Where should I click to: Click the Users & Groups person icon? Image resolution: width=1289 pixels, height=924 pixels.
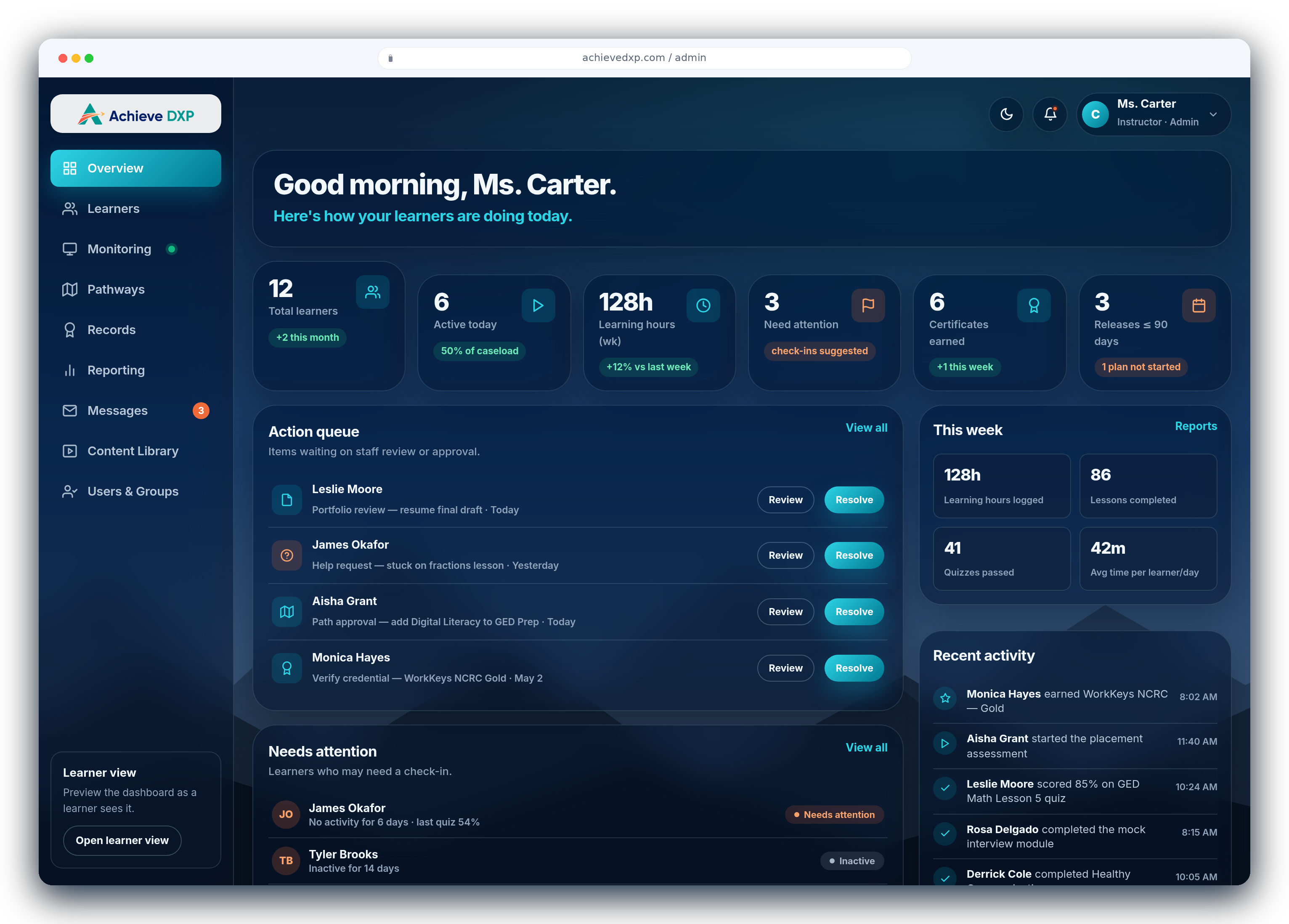[x=69, y=491]
